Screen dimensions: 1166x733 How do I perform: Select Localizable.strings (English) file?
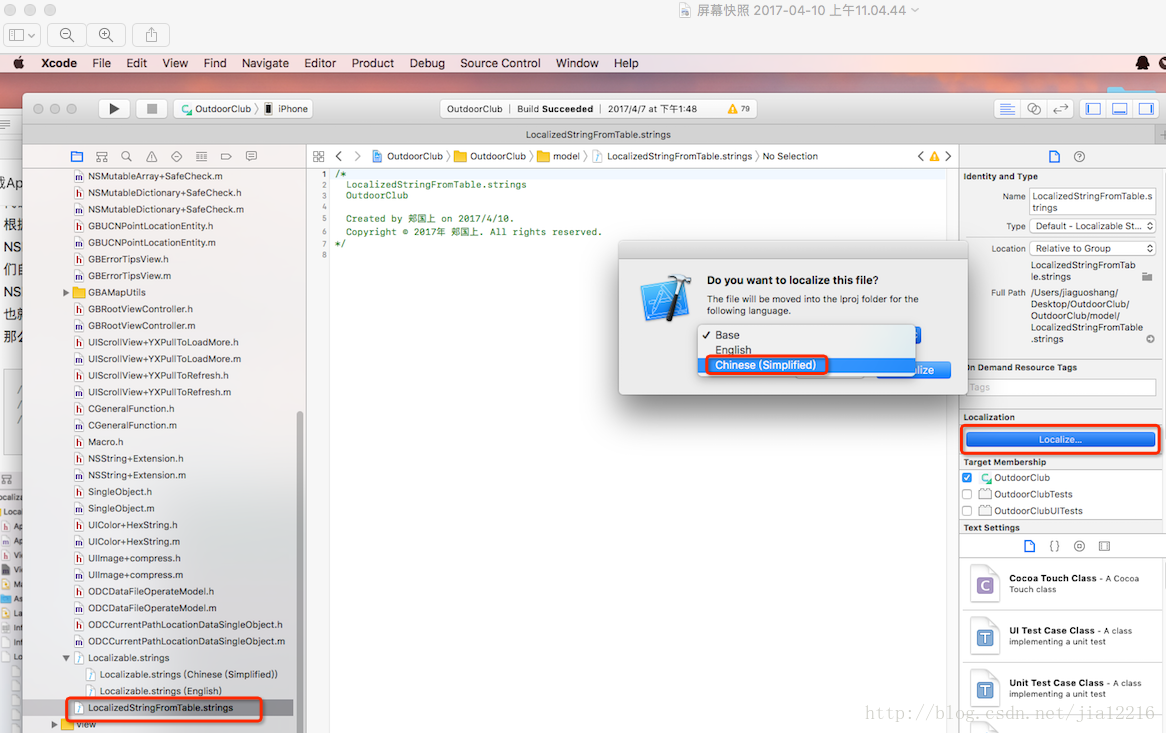(161, 691)
